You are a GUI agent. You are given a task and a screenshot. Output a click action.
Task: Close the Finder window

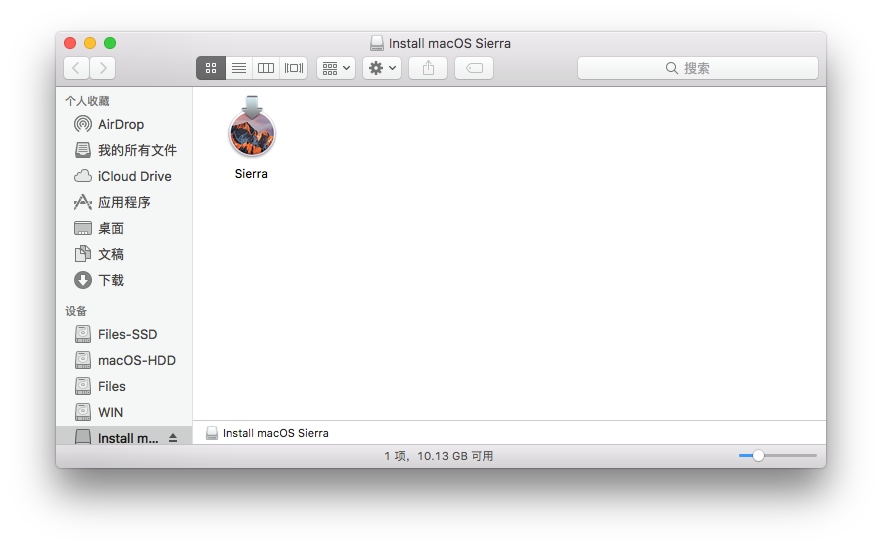point(70,43)
